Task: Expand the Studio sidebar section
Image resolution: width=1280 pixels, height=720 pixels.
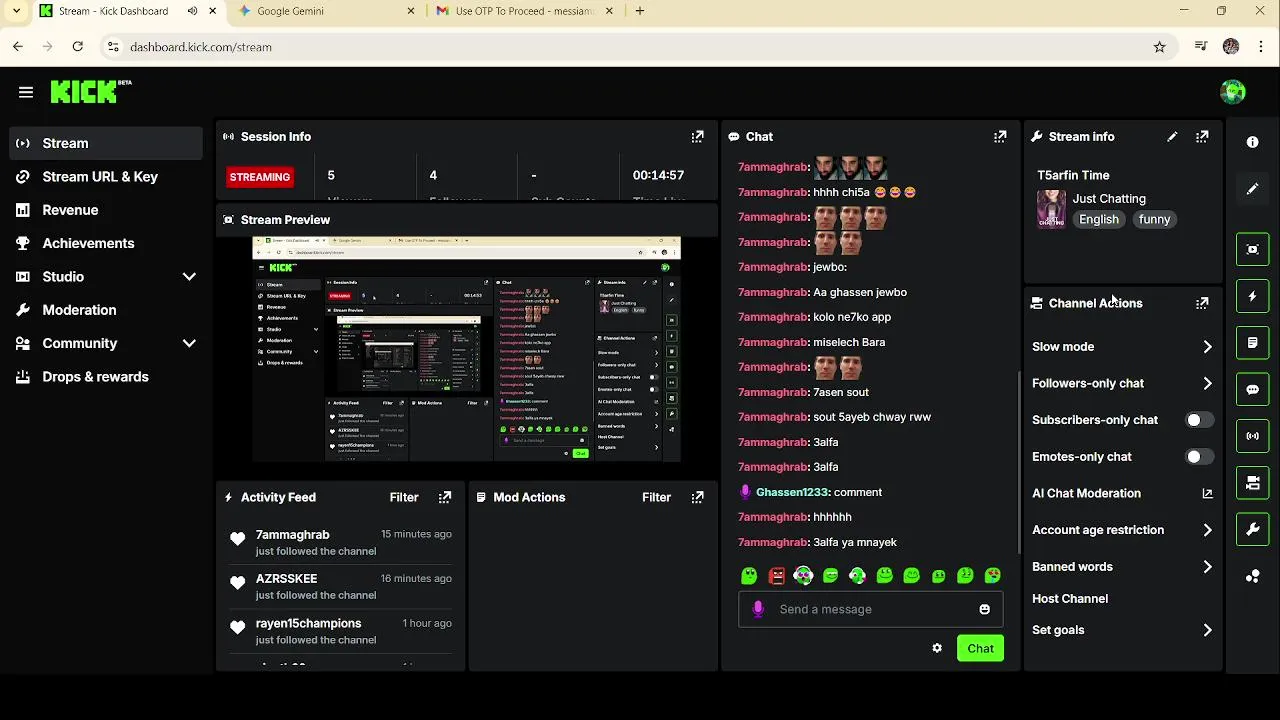Action: pos(189,277)
